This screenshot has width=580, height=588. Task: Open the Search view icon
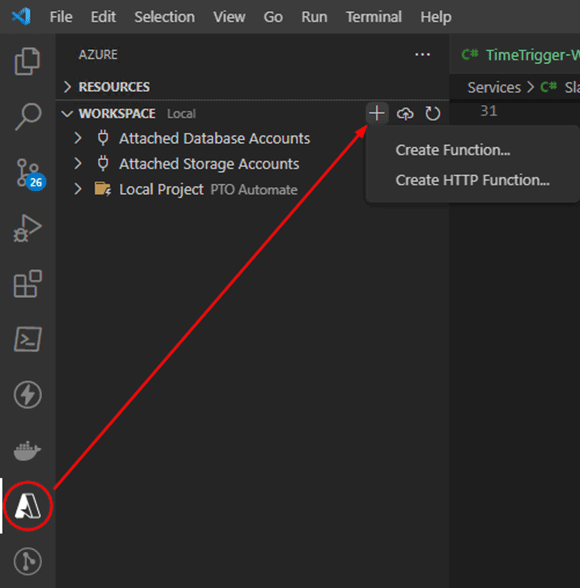[28, 117]
